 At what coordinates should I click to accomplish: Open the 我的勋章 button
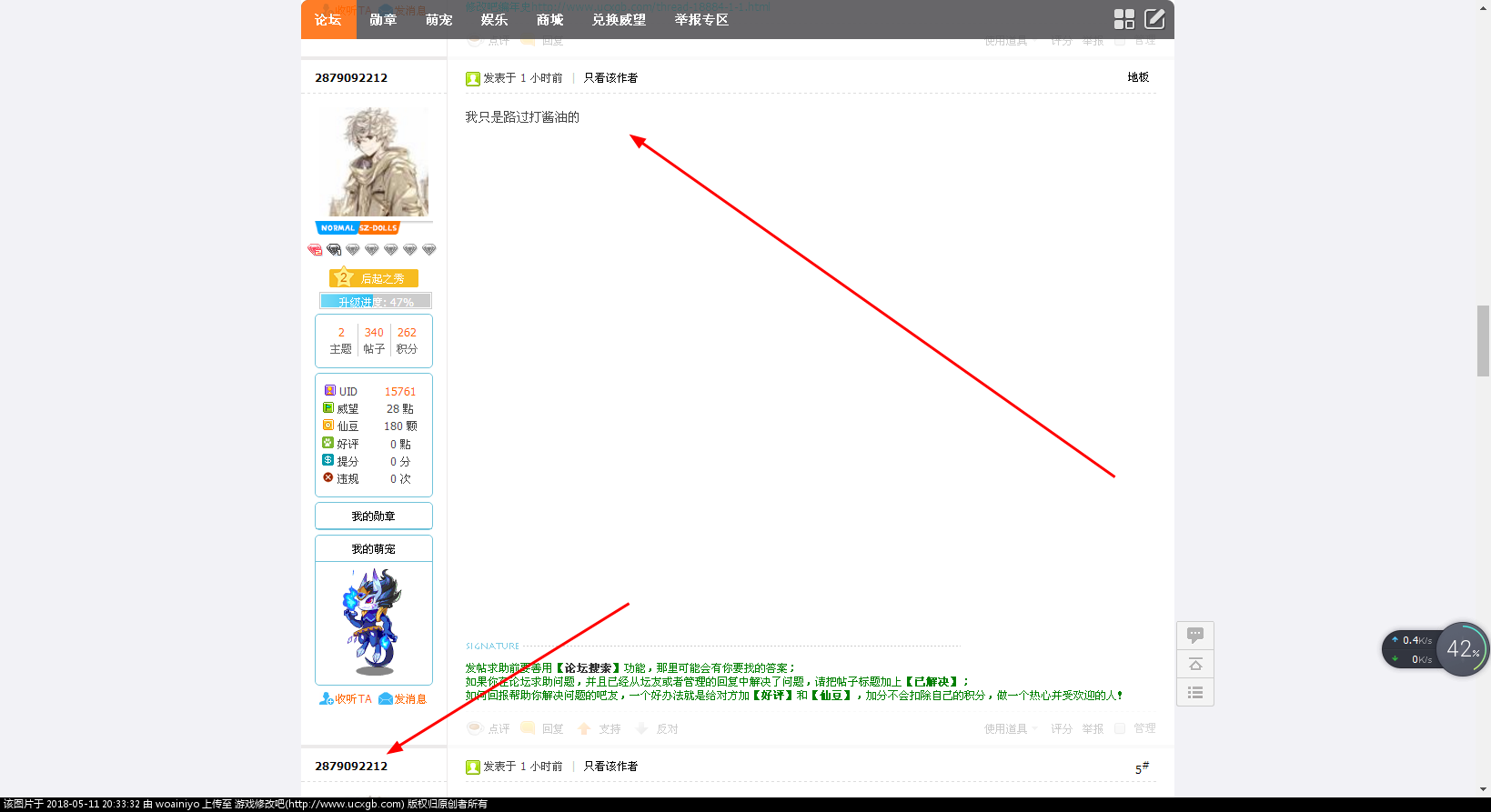374,516
